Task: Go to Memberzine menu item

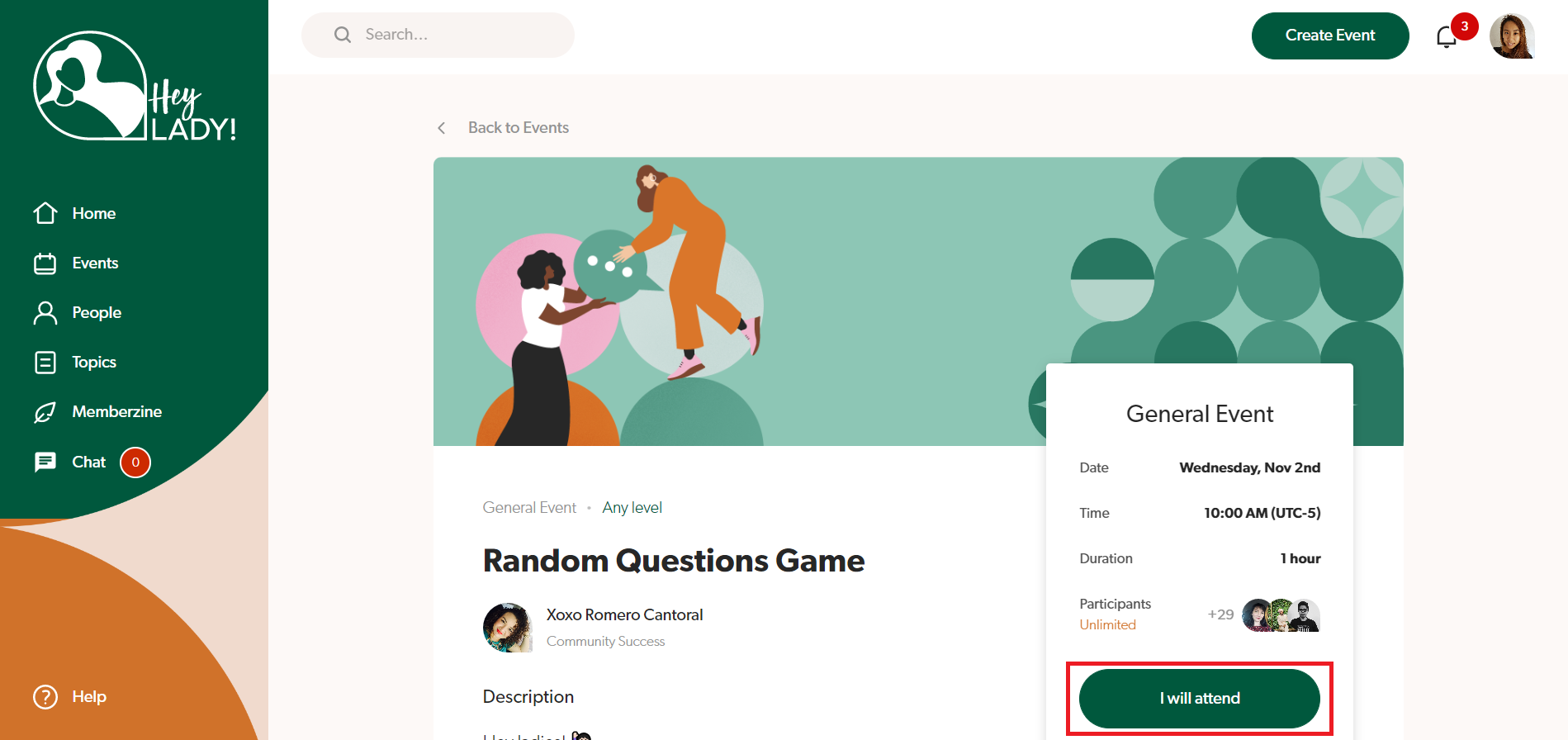Action: (x=116, y=411)
